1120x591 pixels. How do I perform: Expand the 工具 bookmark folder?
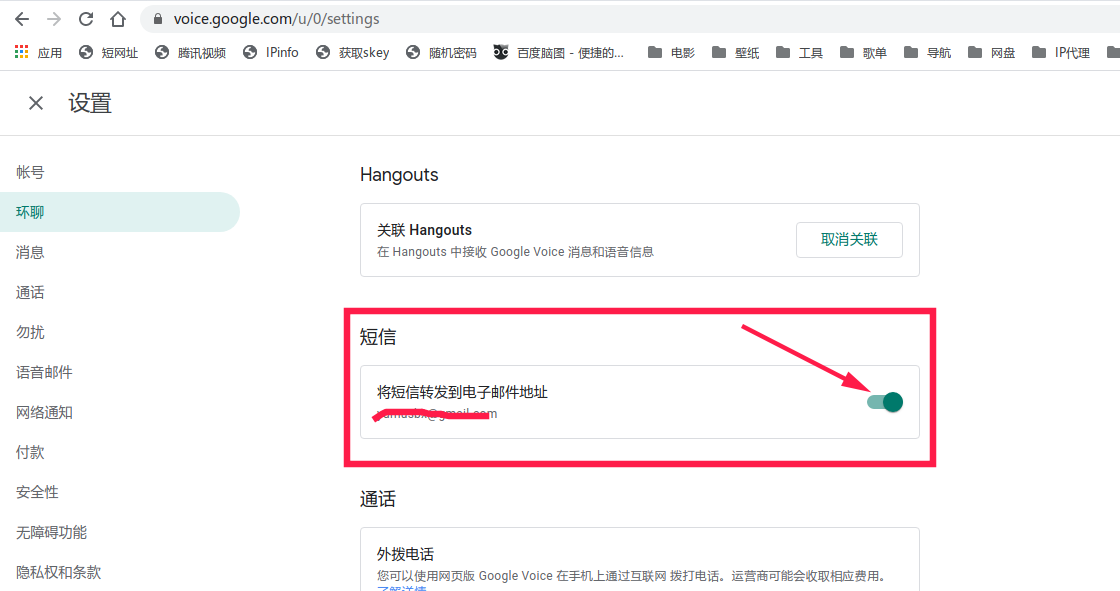799,52
